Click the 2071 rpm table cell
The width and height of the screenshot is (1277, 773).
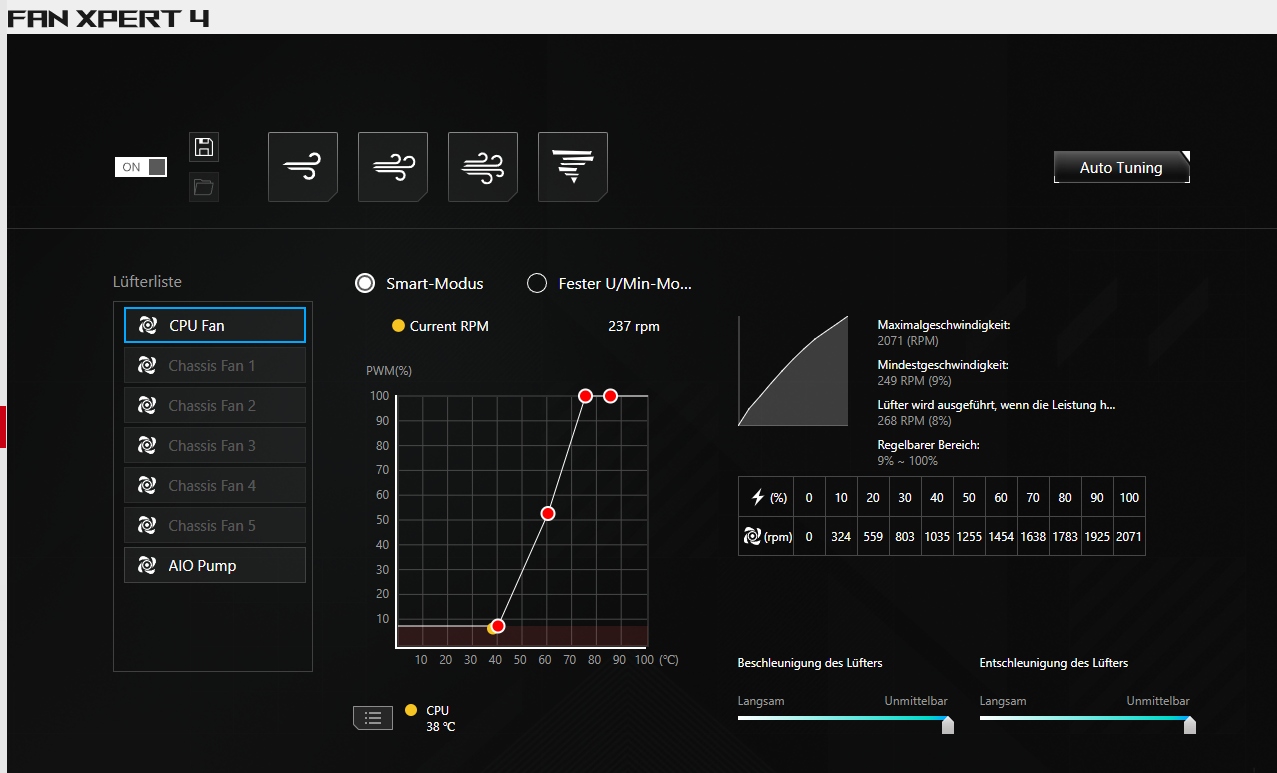[x=1129, y=536]
